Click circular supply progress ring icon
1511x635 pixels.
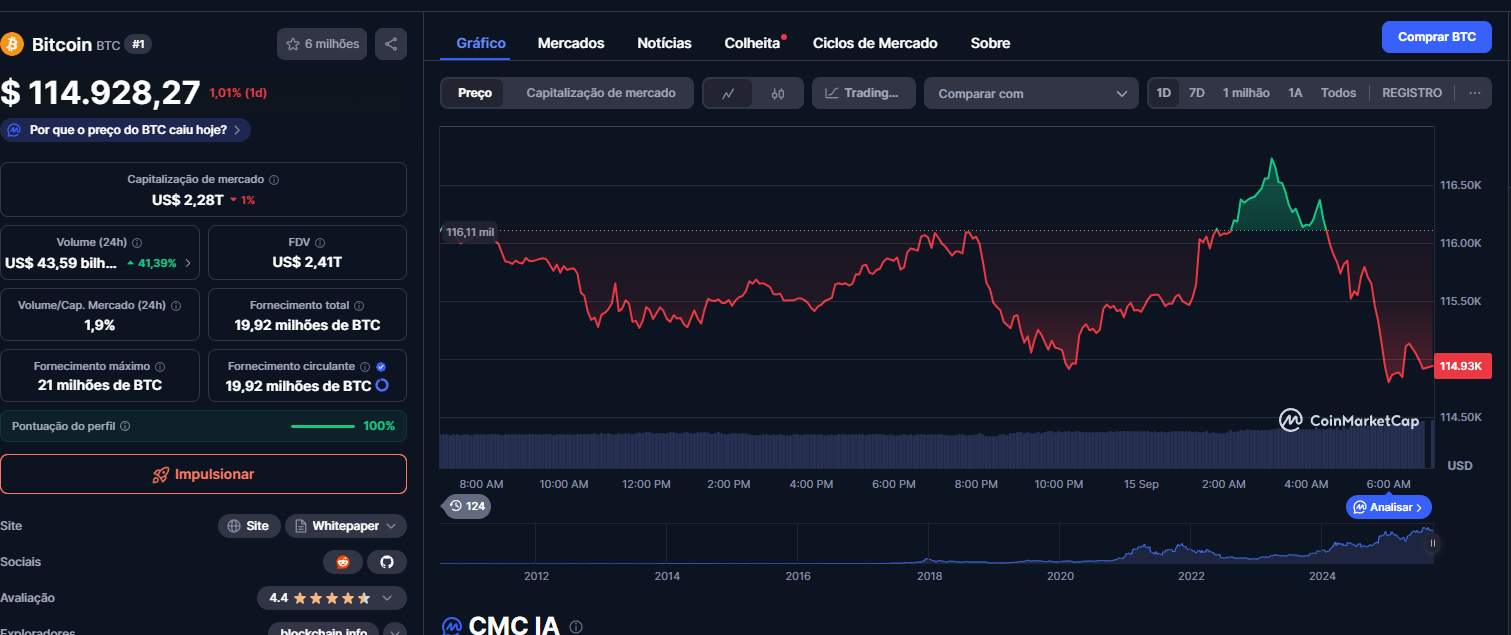(382, 386)
